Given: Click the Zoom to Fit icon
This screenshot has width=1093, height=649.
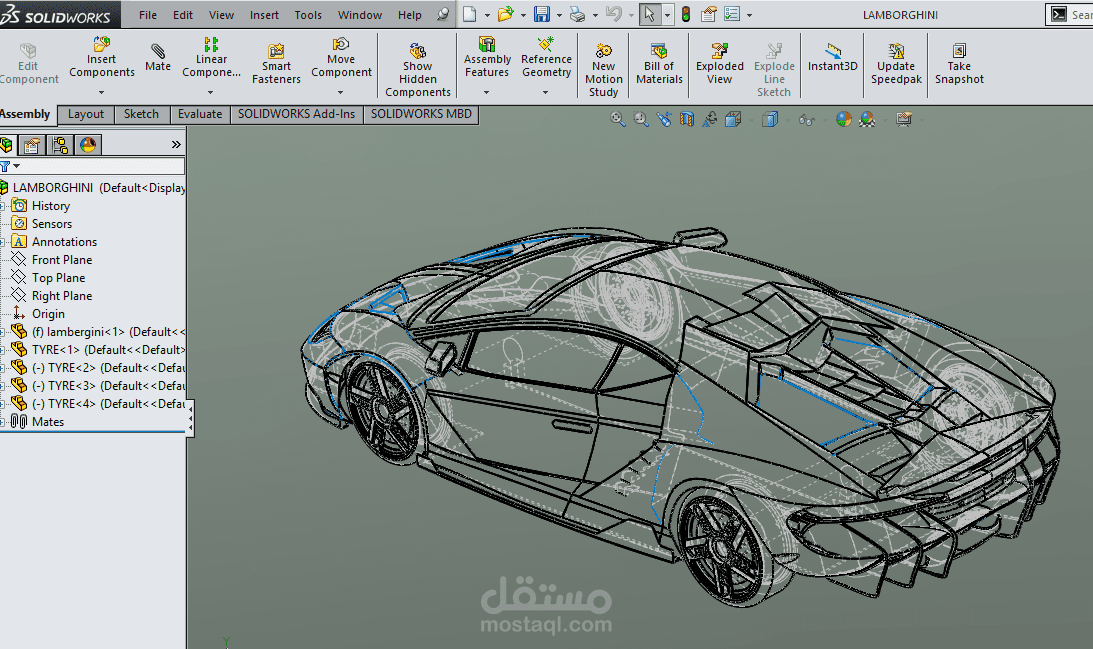Looking at the screenshot, I should pyautogui.click(x=618, y=119).
